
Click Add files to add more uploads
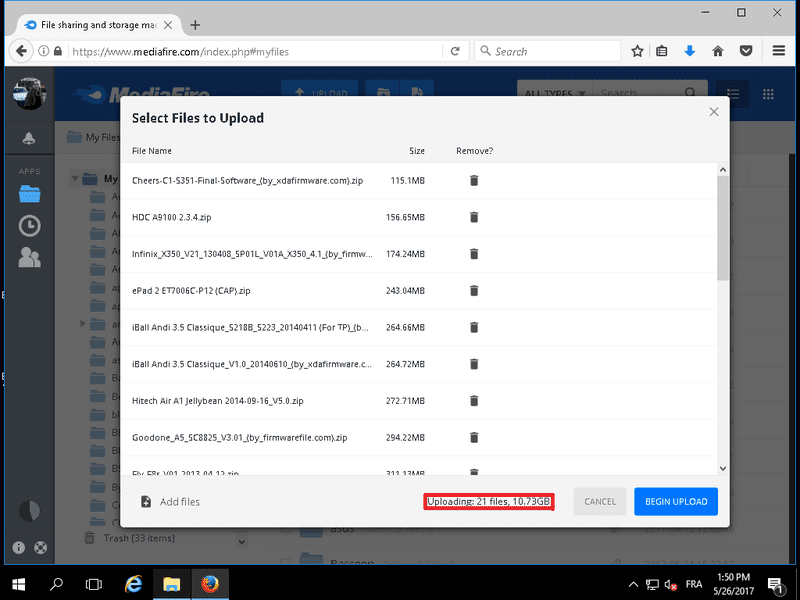(x=170, y=502)
